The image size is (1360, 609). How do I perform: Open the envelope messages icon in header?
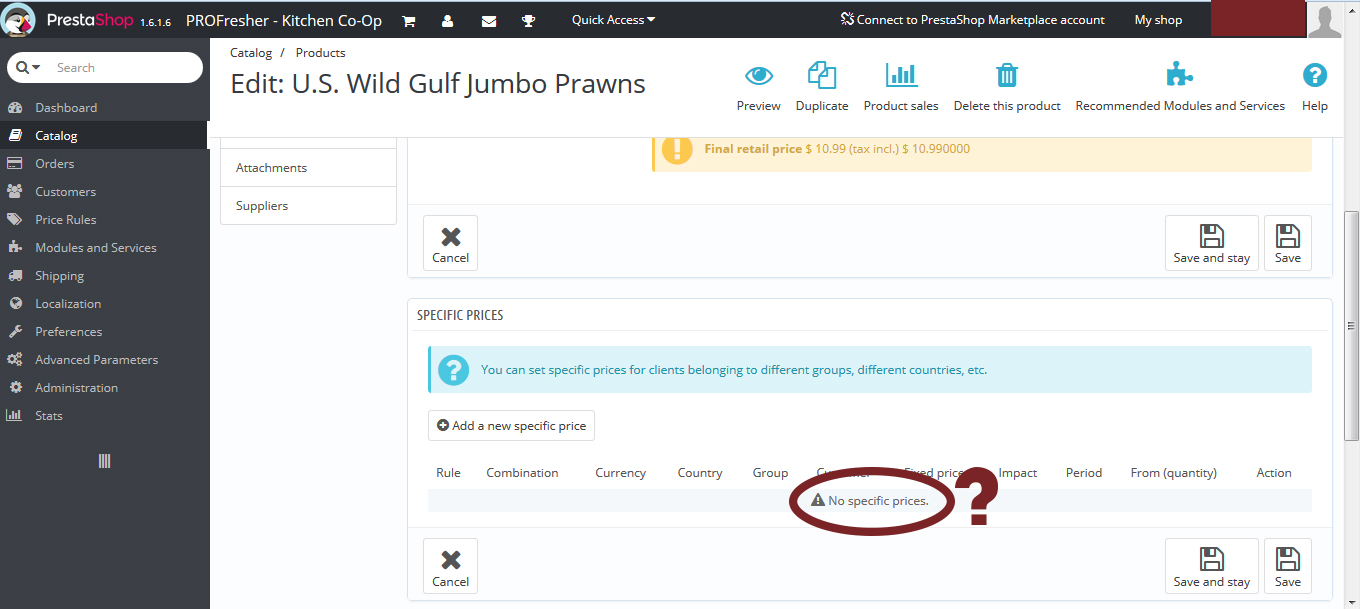pyautogui.click(x=489, y=20)
